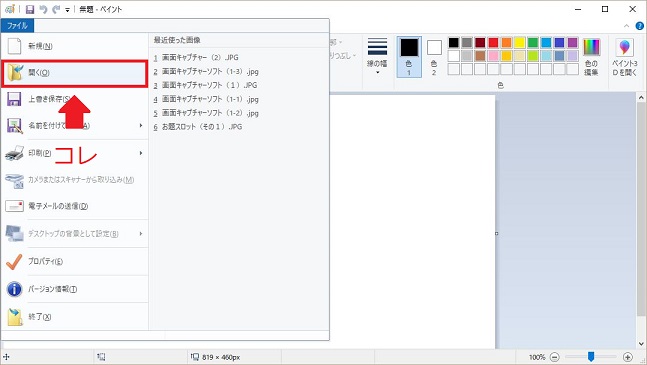Image resolution: width=647 pixels, height=365 pixels.
Task: Click the 上書き保存 floppy disk icon
Action: [14, 99]
